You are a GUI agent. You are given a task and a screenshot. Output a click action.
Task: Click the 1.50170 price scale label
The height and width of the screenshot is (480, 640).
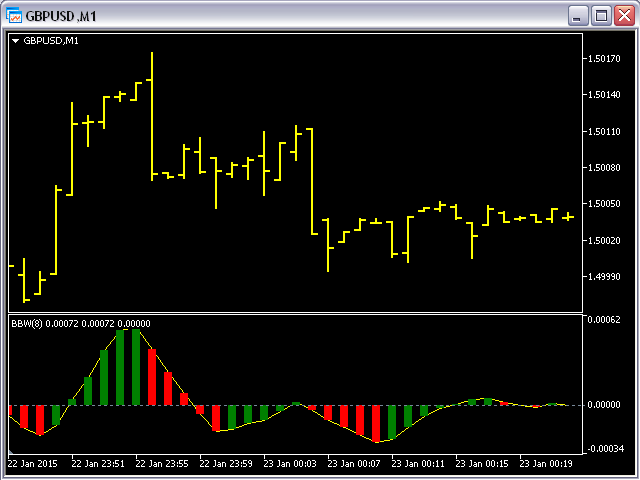(x=605, y=59)
